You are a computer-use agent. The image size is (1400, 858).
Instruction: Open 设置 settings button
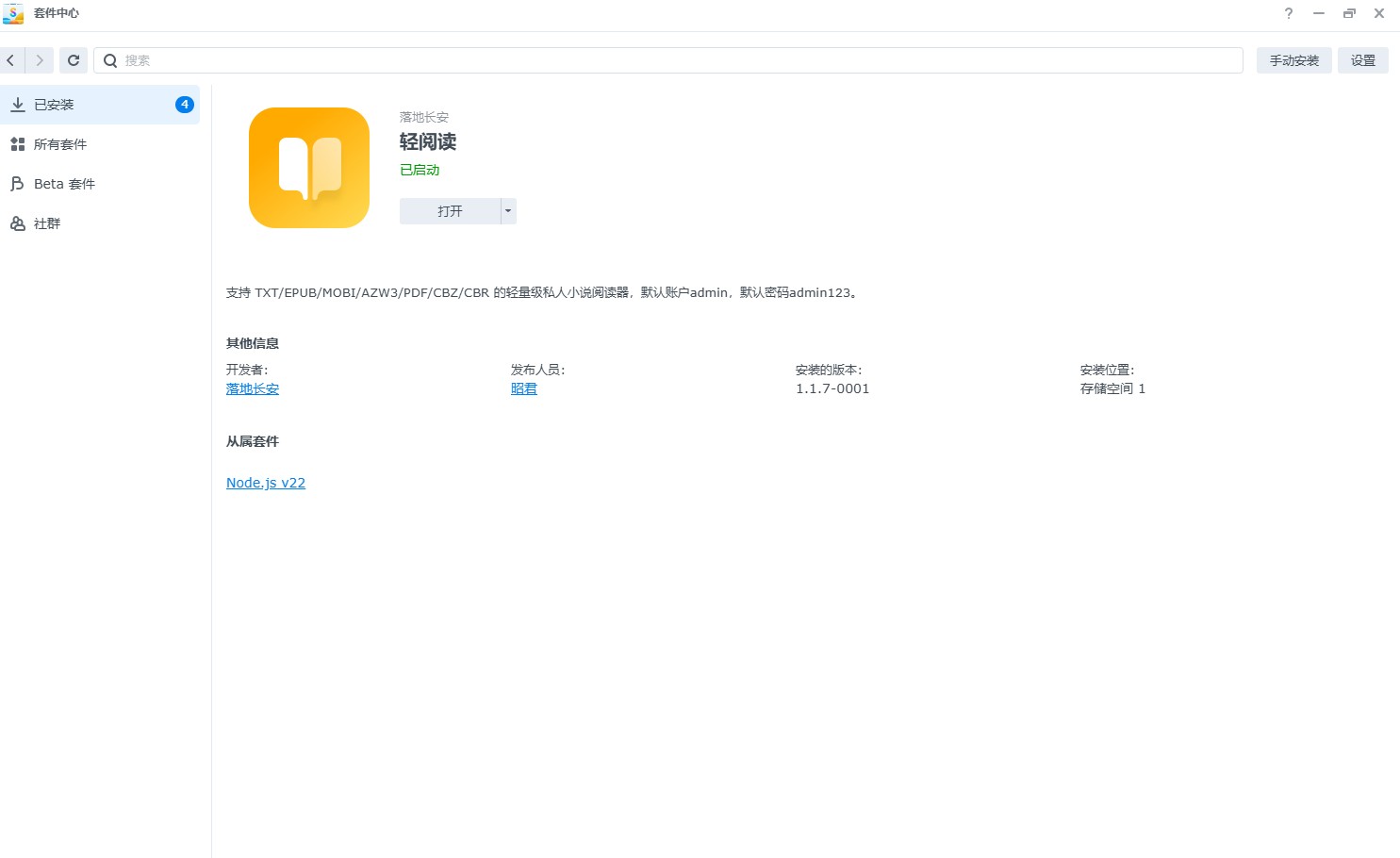(1362, 60)
